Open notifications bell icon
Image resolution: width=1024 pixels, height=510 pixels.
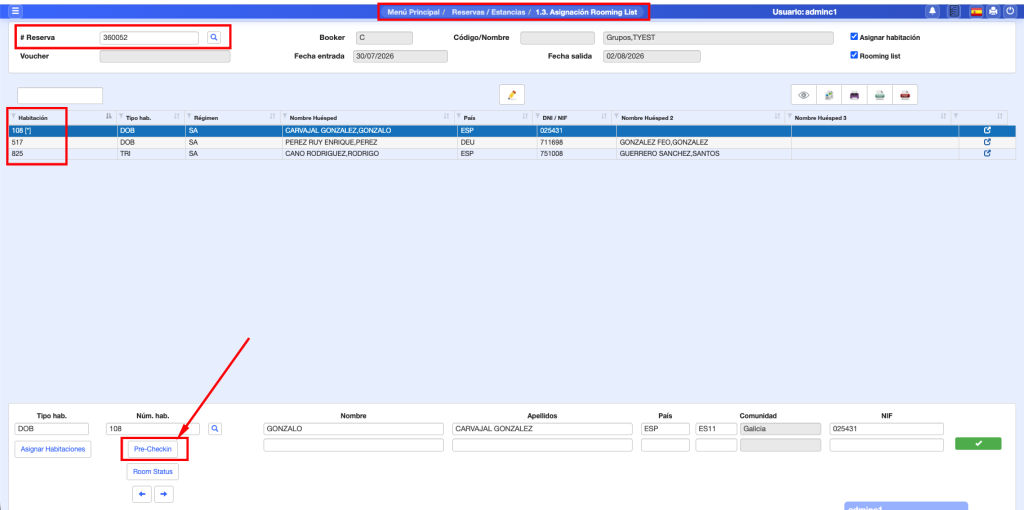[x=933, y=12]
